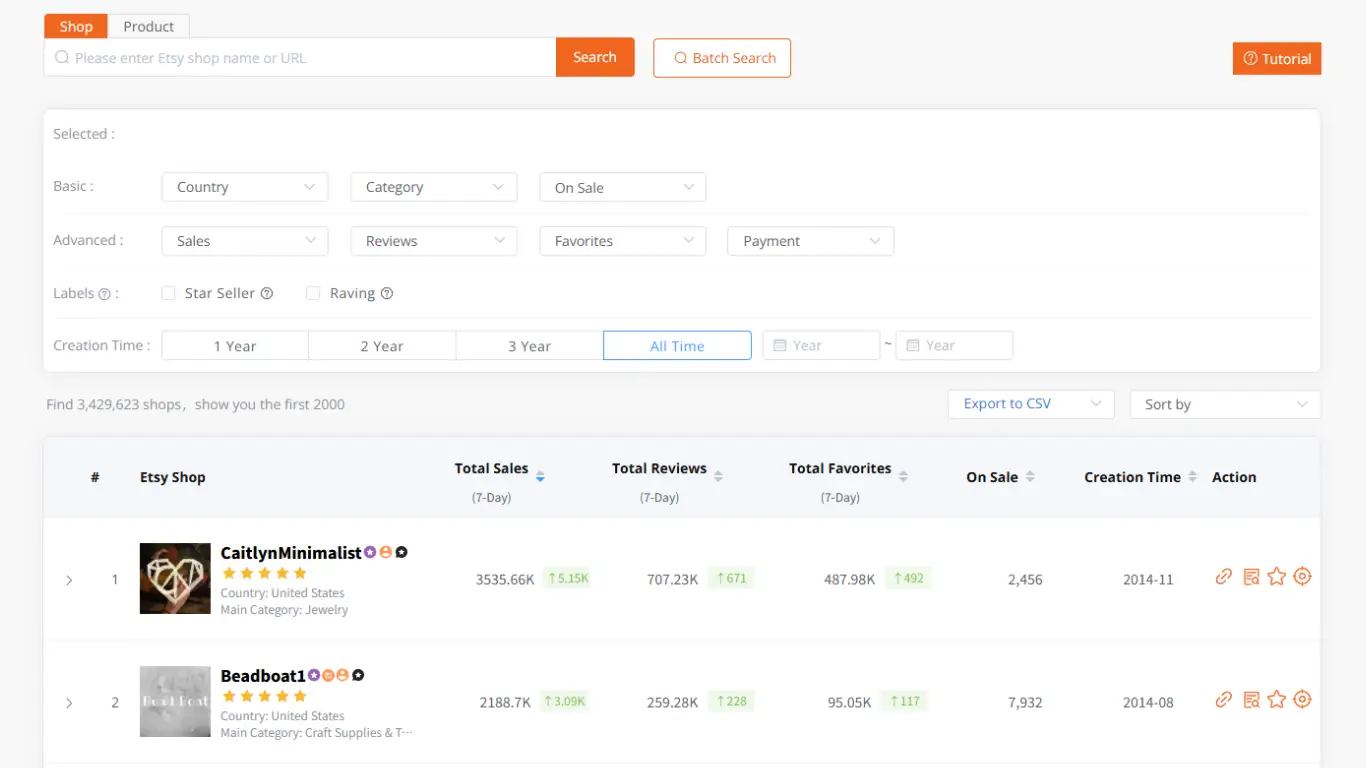Viewport: 1366px width, 768px height.
Task: Click the analysis report icon for CaitlynMinimalist
Action: click(1250, 577)
